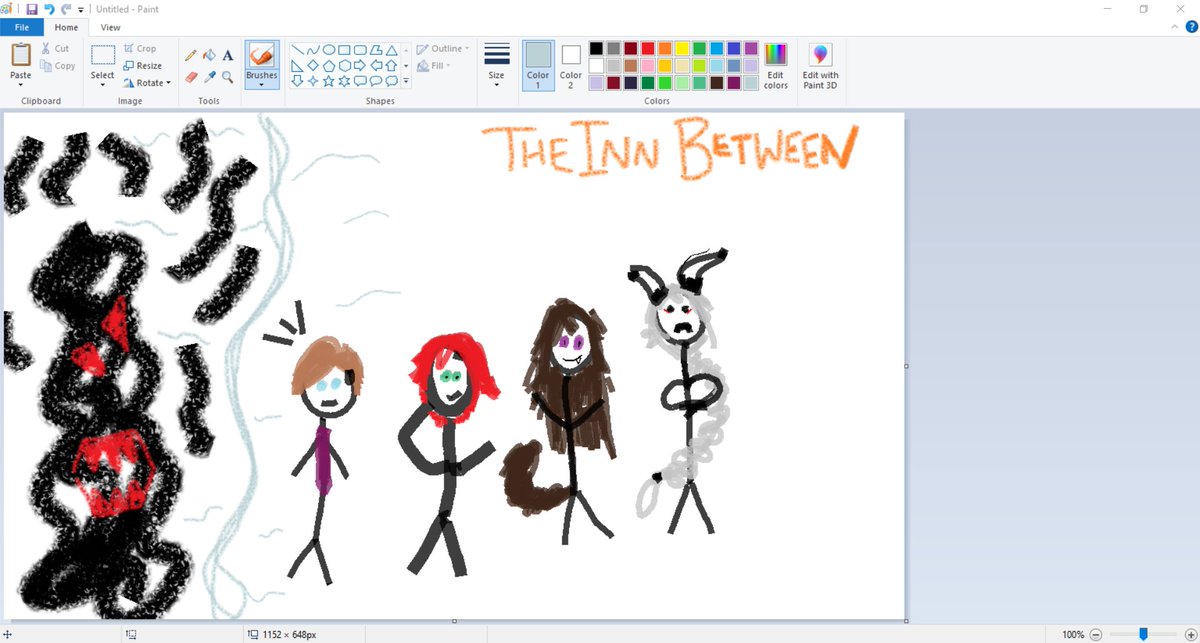Choose the Four-point star shape
Screen dimensions: 1200x643
click(x=313, y=81)
